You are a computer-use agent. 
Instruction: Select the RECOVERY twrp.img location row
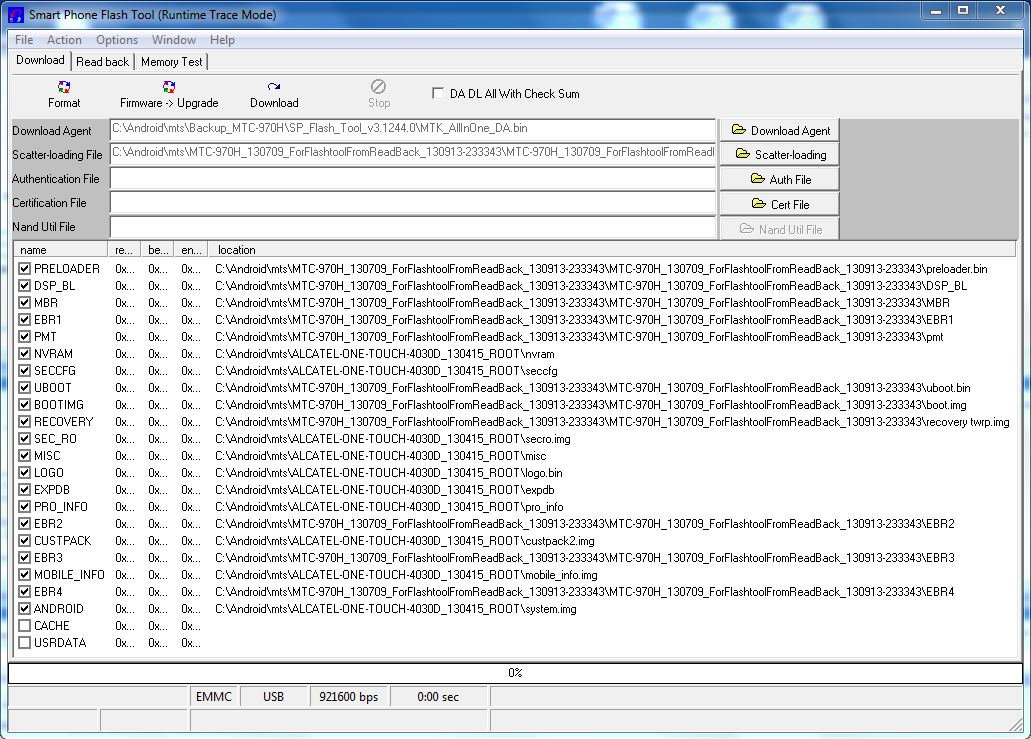click(612, 422)
